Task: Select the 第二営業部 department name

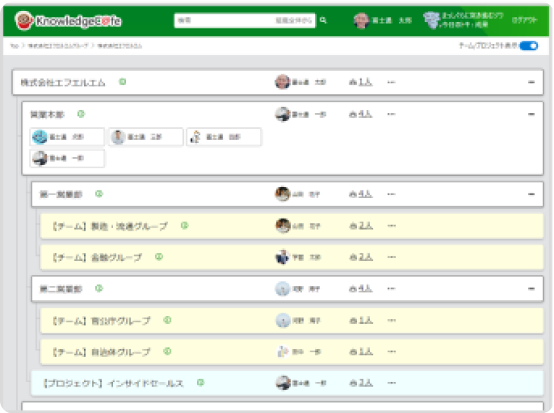Action: click(x=61, y=289)
